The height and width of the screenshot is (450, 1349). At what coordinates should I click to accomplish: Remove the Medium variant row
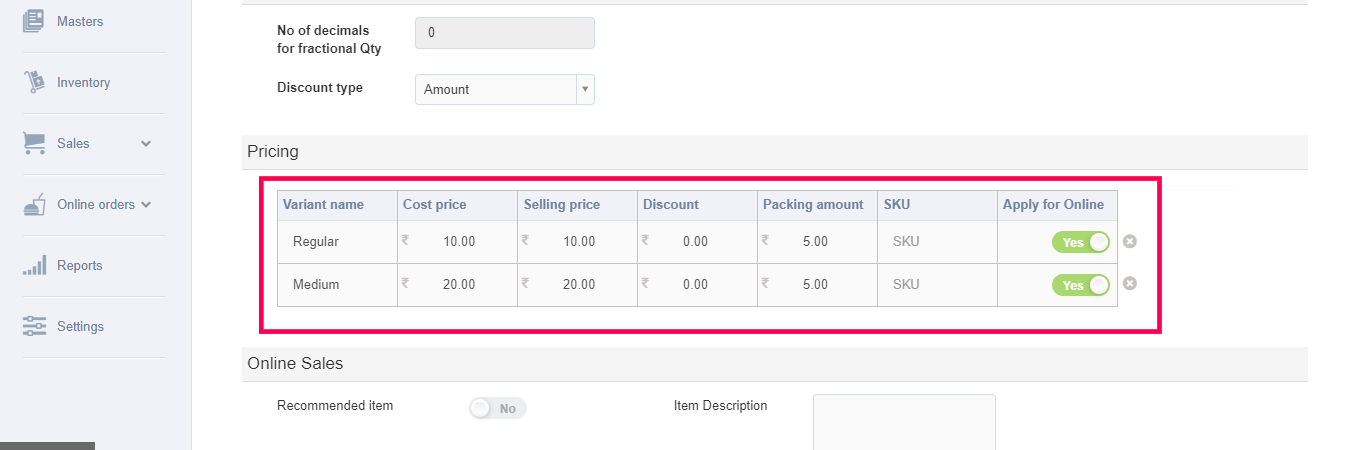click(x=1130, y=284)
